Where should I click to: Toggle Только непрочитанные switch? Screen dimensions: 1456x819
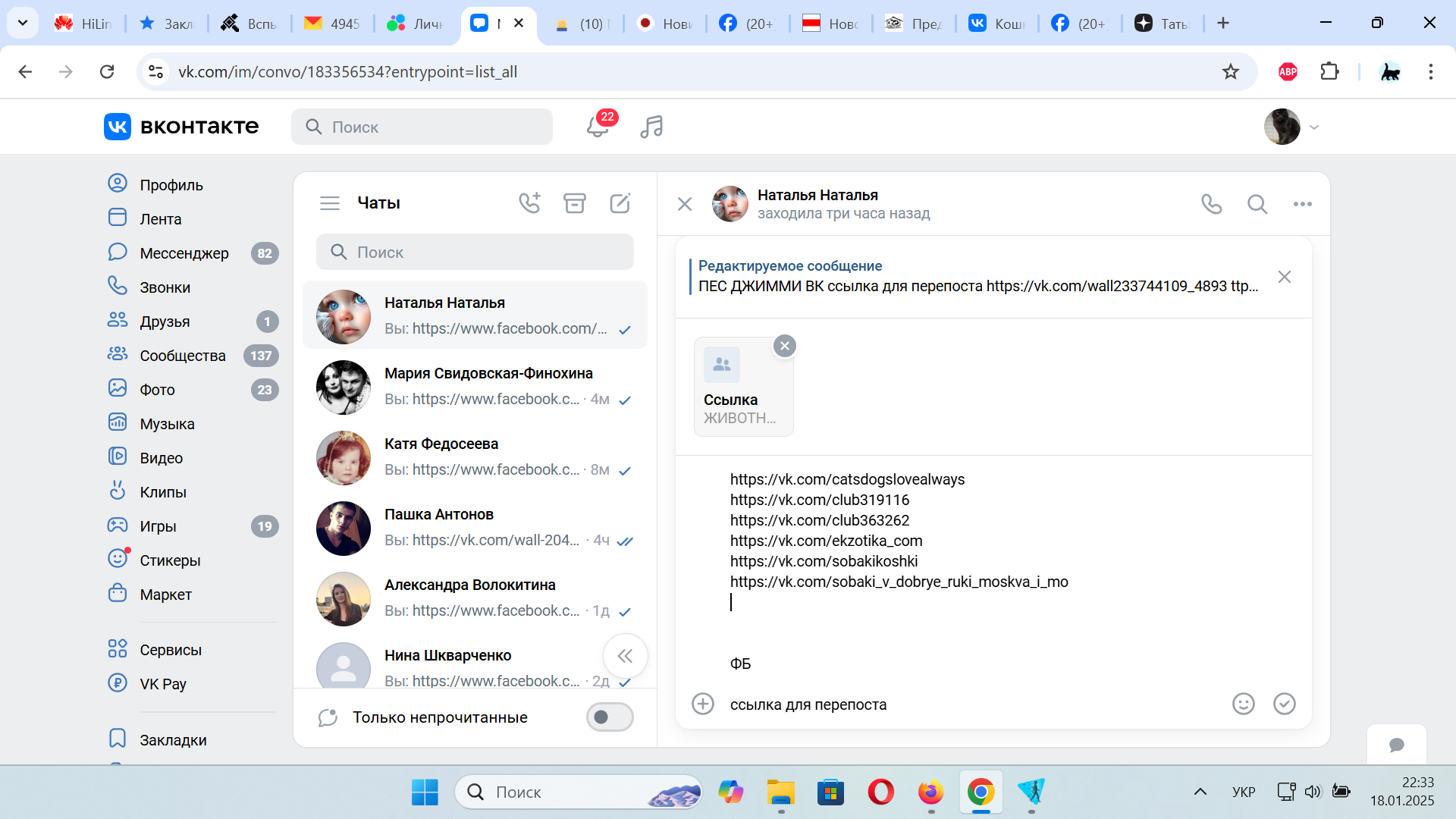tap(609, 717)
